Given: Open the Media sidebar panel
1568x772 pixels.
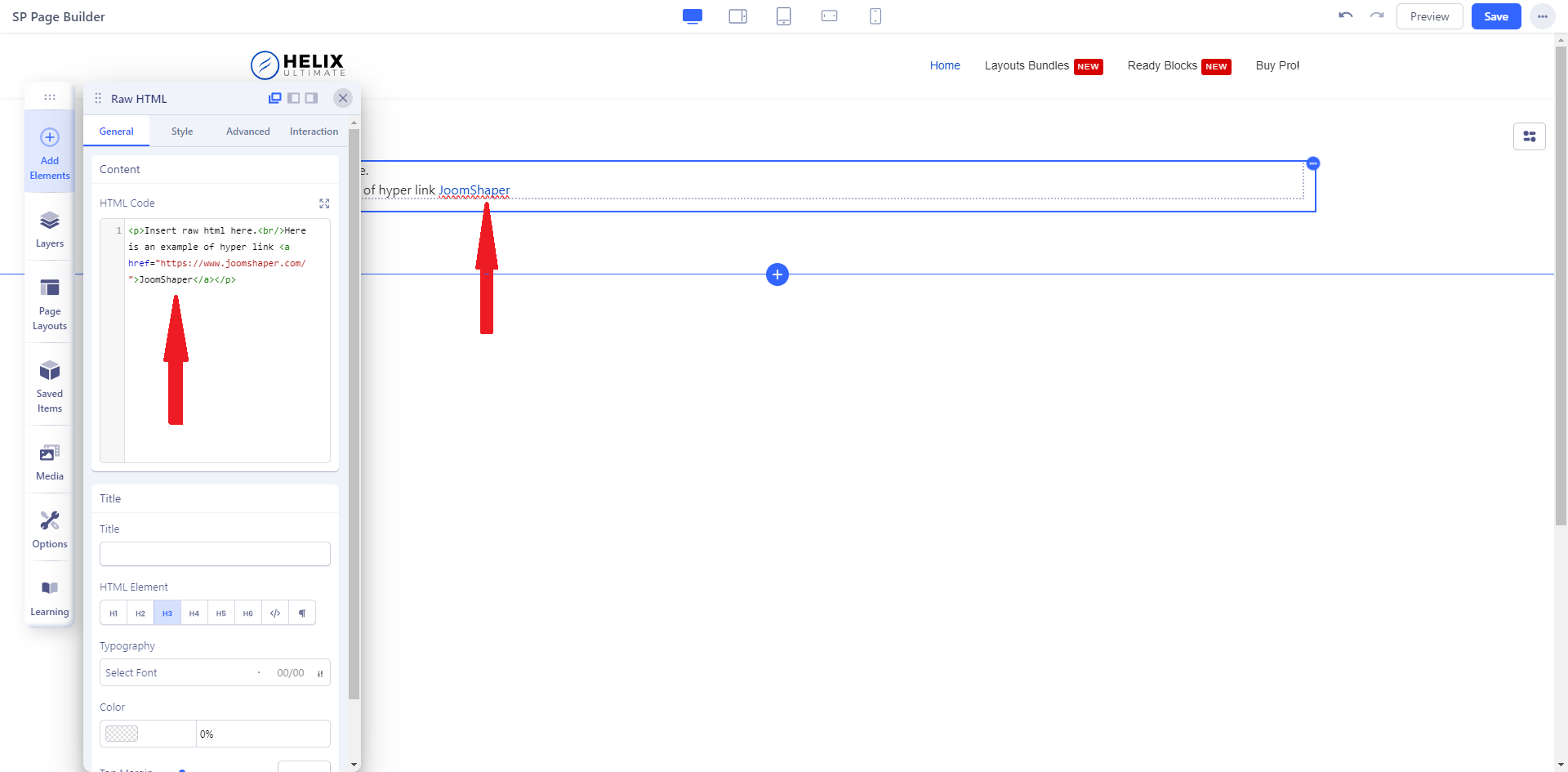Looking at the screenshot, I should click(50, 462).
